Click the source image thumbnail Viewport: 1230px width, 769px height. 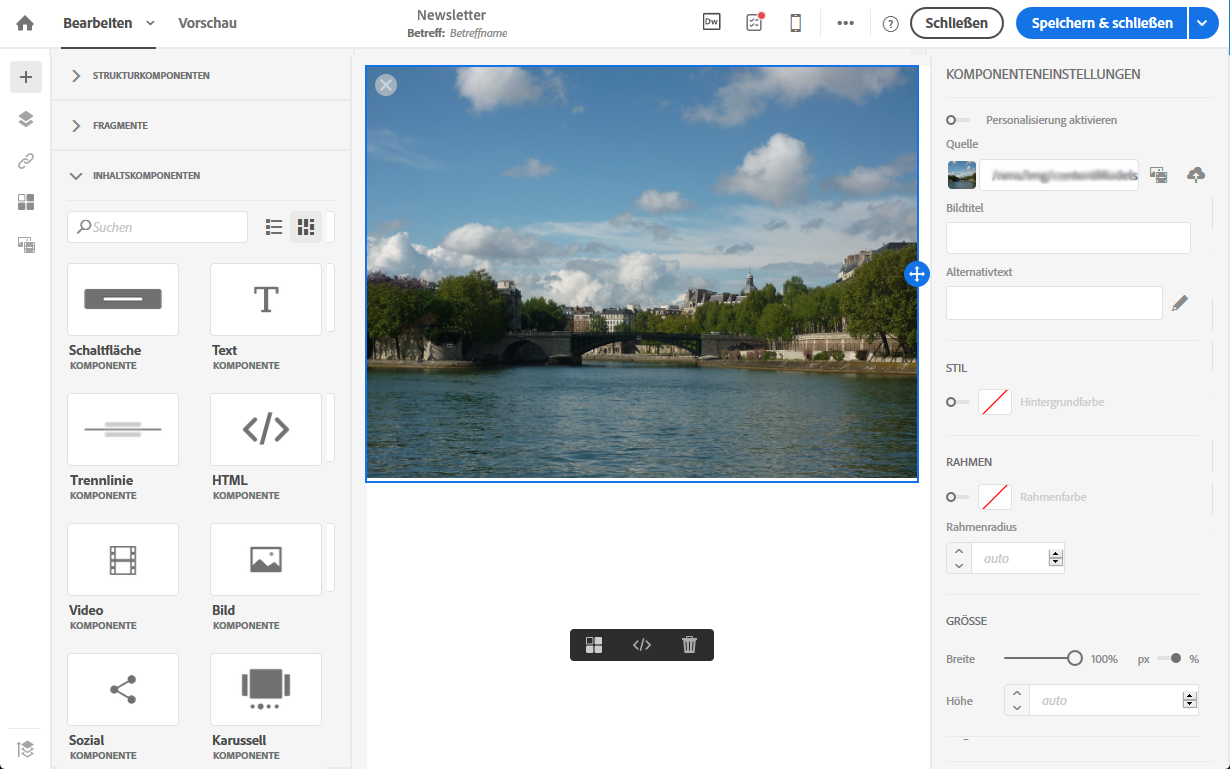click(962, 175)
